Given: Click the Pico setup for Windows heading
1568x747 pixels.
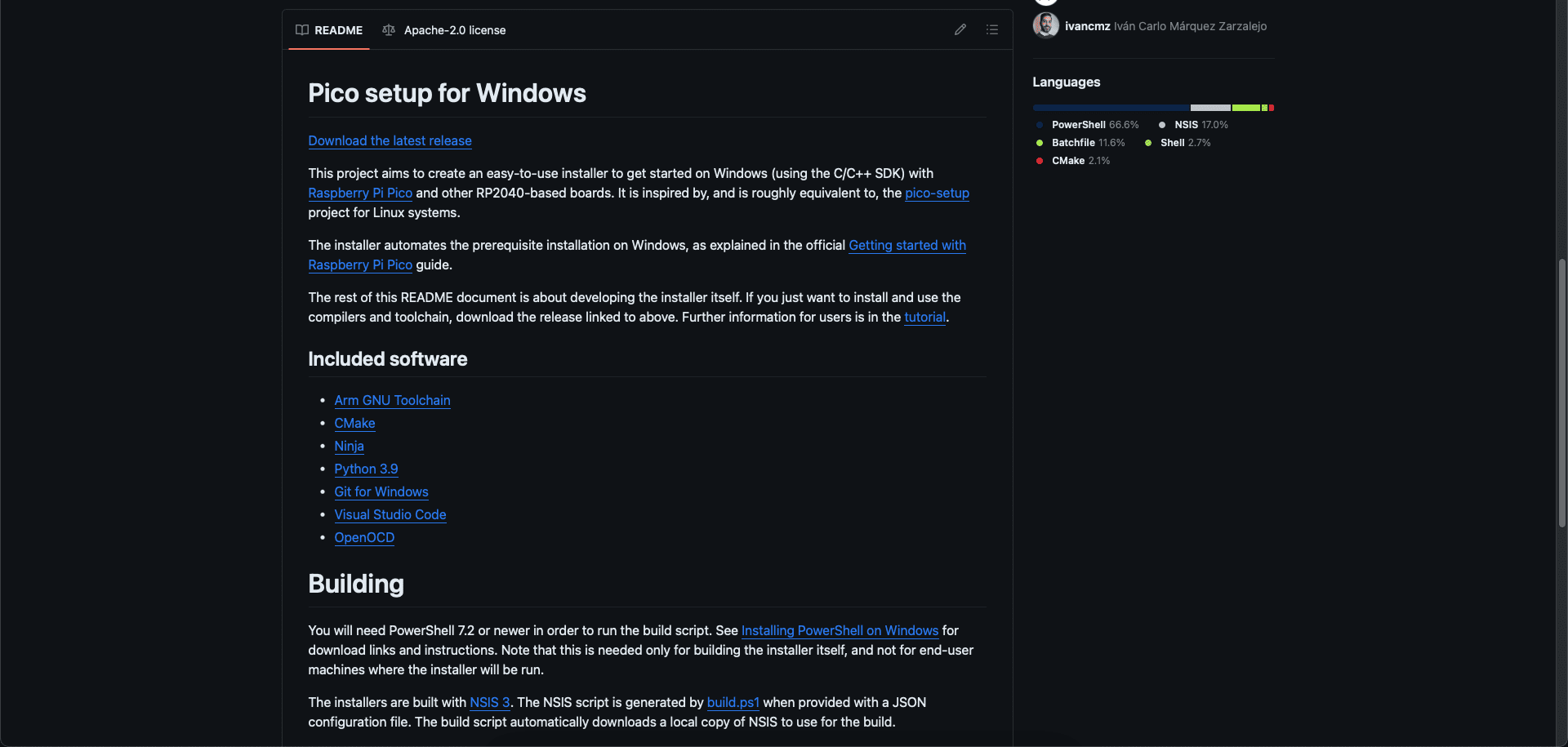Looking at the screenshot, I should [x=447, y=93].
